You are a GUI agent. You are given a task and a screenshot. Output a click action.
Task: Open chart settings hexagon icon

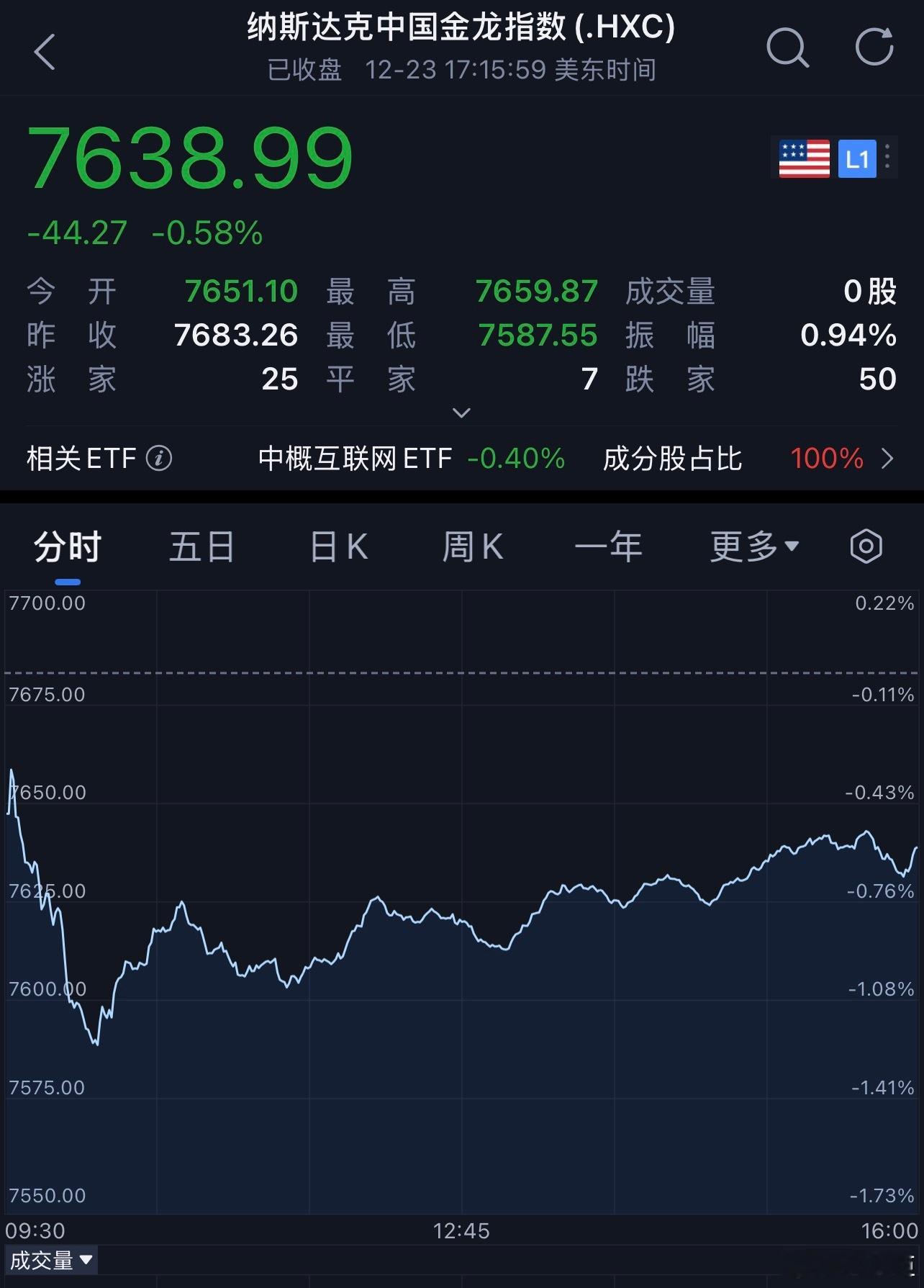[x=866, y=546]
